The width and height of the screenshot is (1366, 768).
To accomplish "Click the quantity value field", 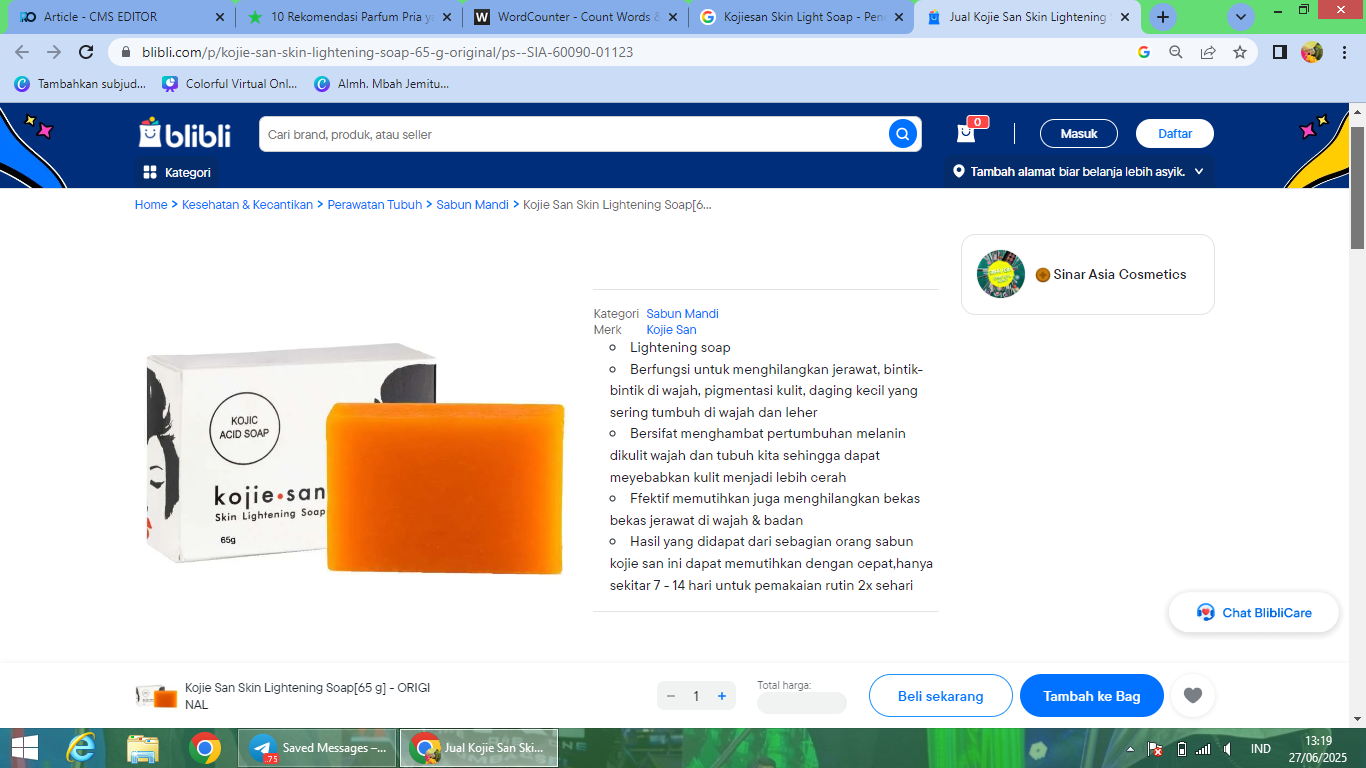I will tap(696, 696).
